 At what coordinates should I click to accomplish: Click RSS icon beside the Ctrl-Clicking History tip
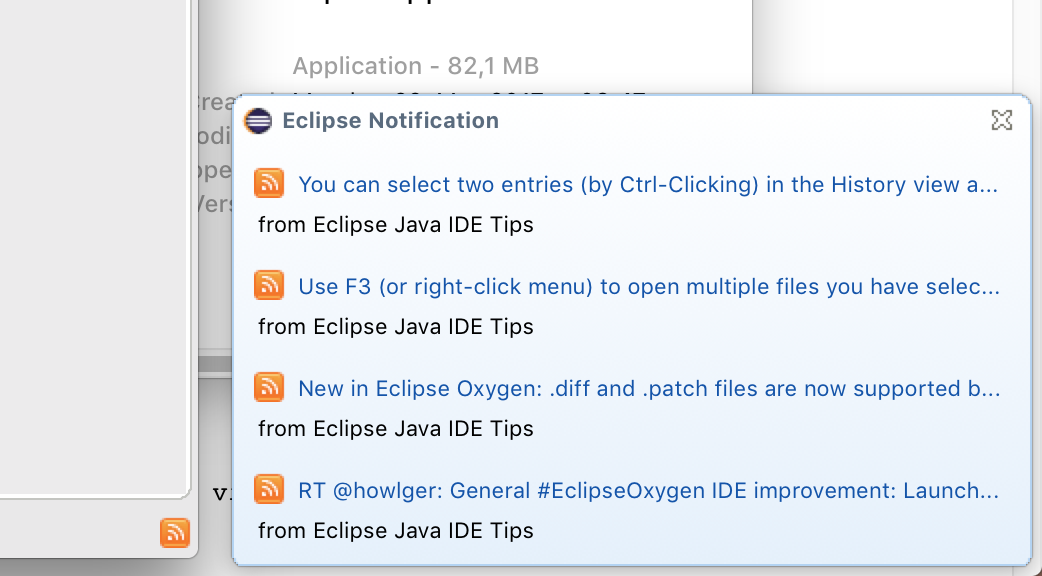pos(270,183)
